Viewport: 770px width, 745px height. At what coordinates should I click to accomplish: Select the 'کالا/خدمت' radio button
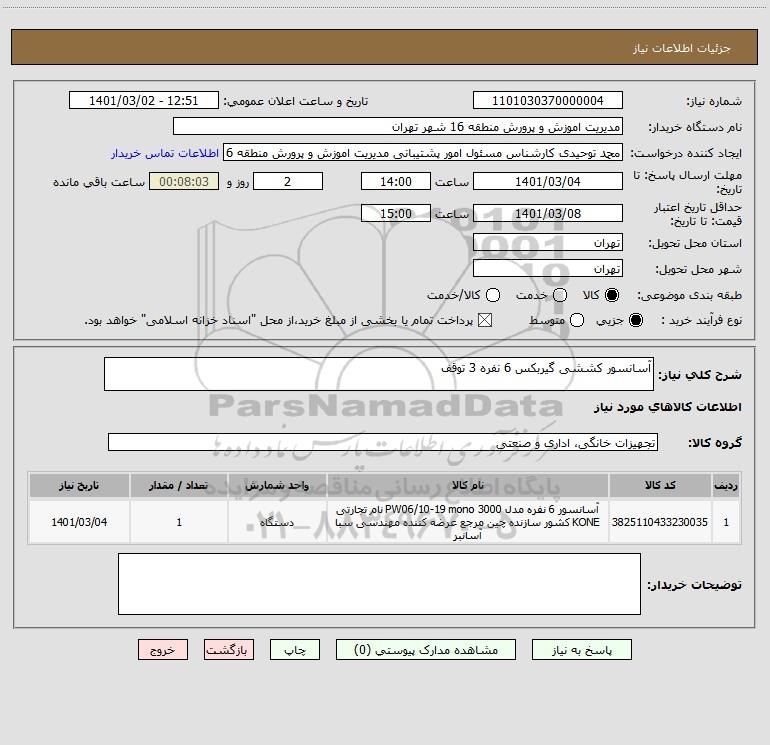(x=493, y=295)
